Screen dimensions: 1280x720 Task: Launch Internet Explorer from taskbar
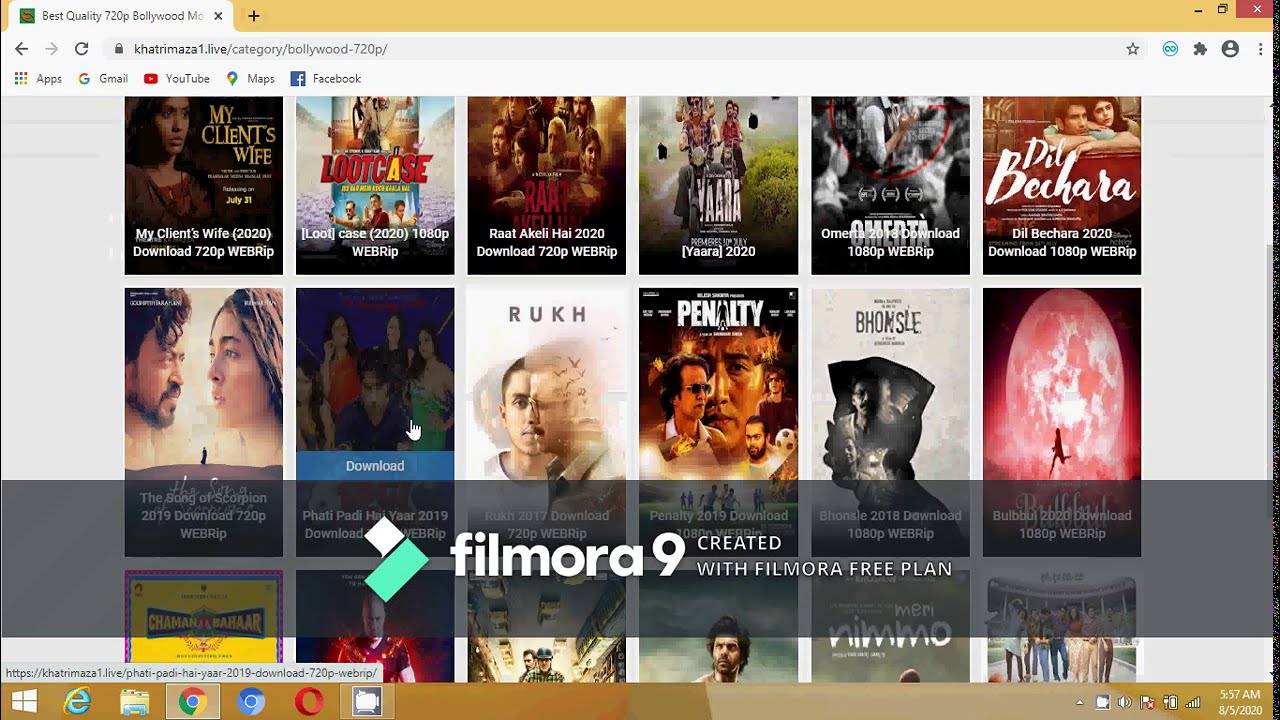click(77, 703)
